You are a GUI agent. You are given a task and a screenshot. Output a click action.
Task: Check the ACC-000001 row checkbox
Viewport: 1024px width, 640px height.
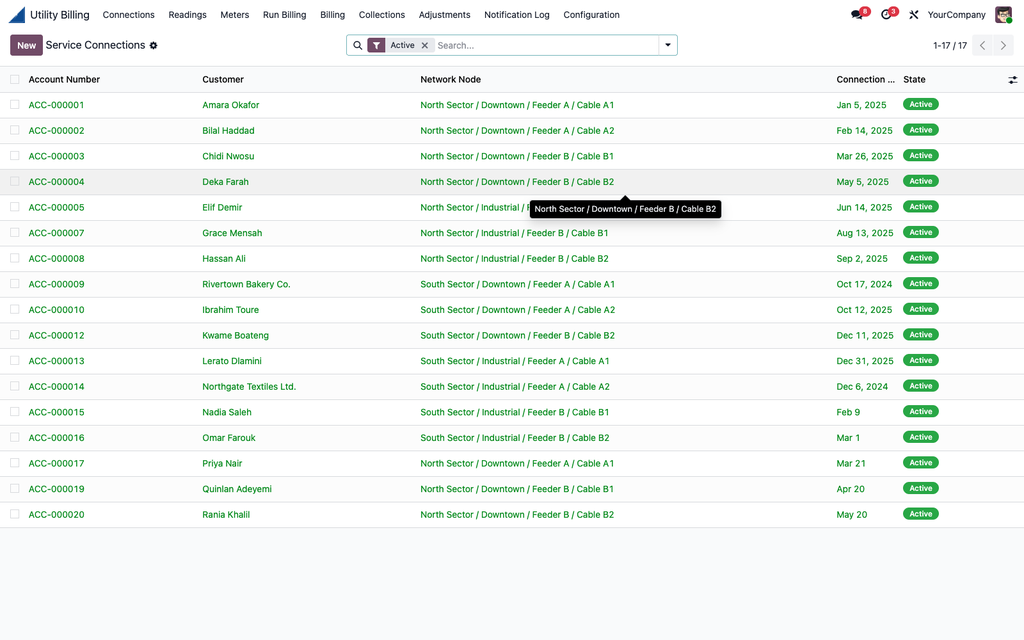(14, 104)
